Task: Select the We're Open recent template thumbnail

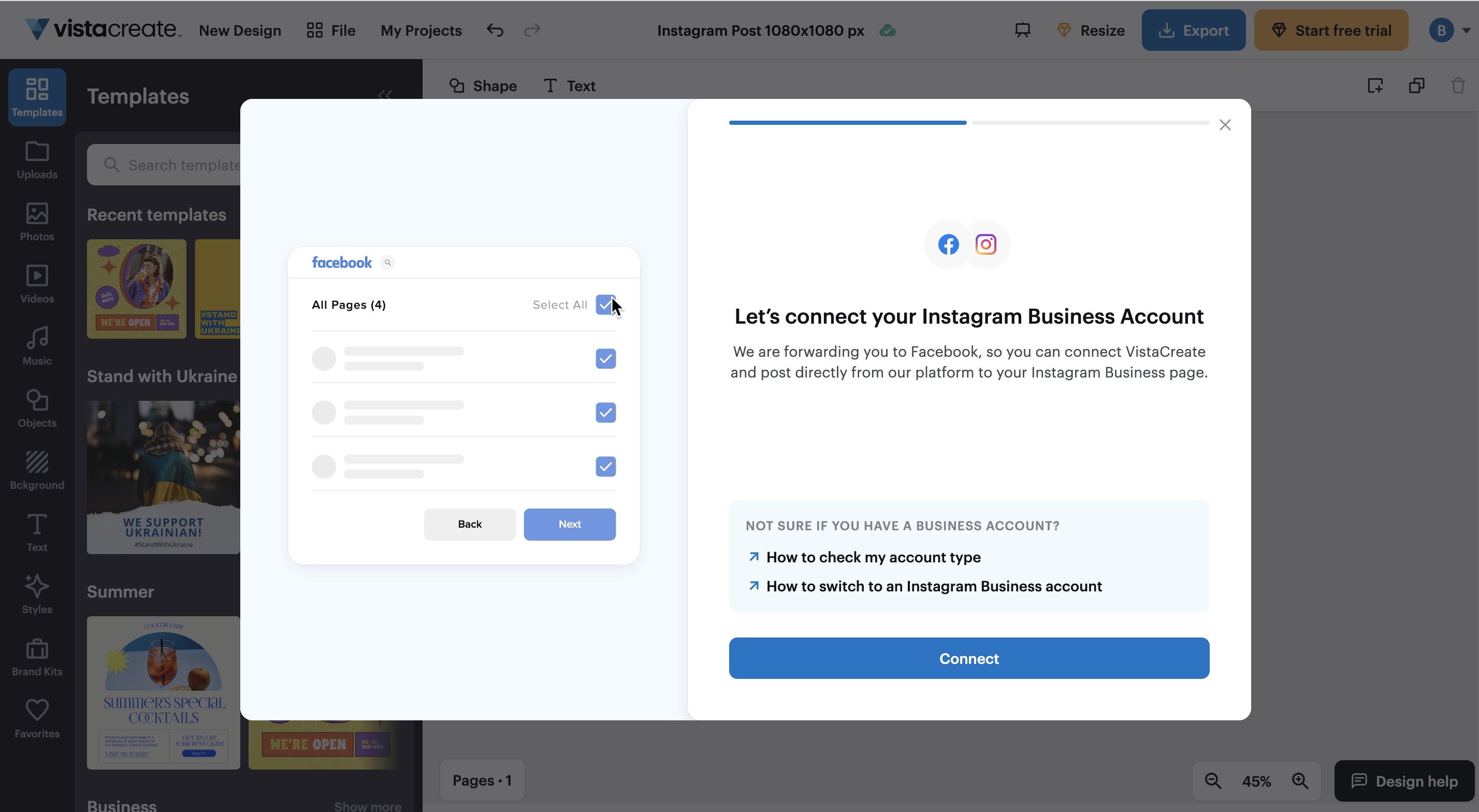Action: tap(137, 289)
